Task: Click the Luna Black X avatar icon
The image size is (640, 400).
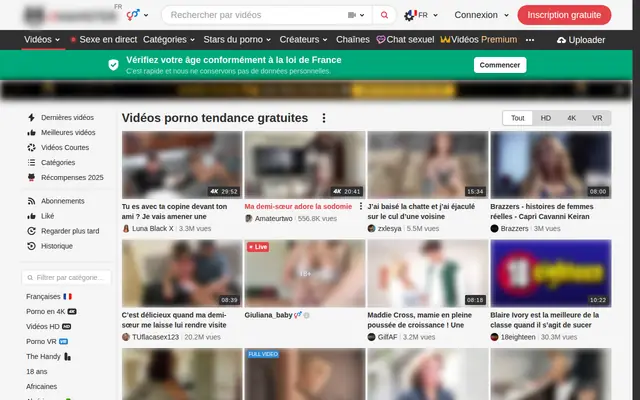Action: tap(126, 229)
